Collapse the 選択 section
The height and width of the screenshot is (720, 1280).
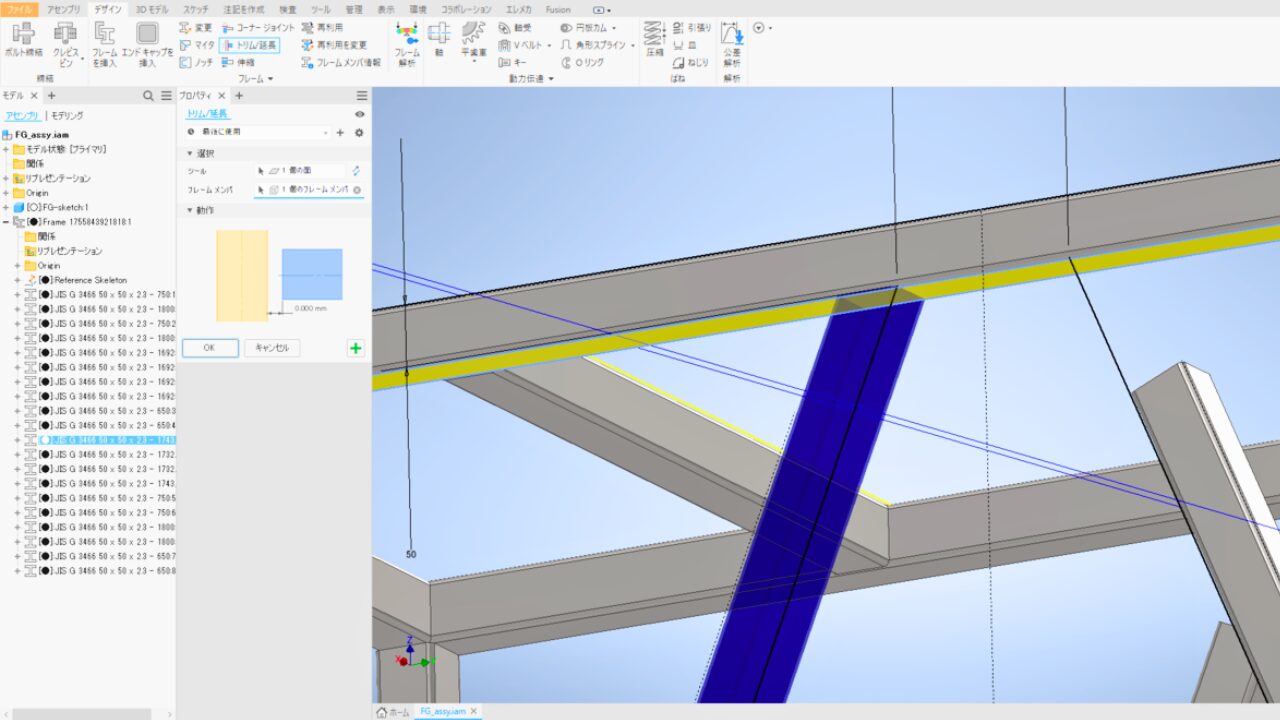point(188,153)
